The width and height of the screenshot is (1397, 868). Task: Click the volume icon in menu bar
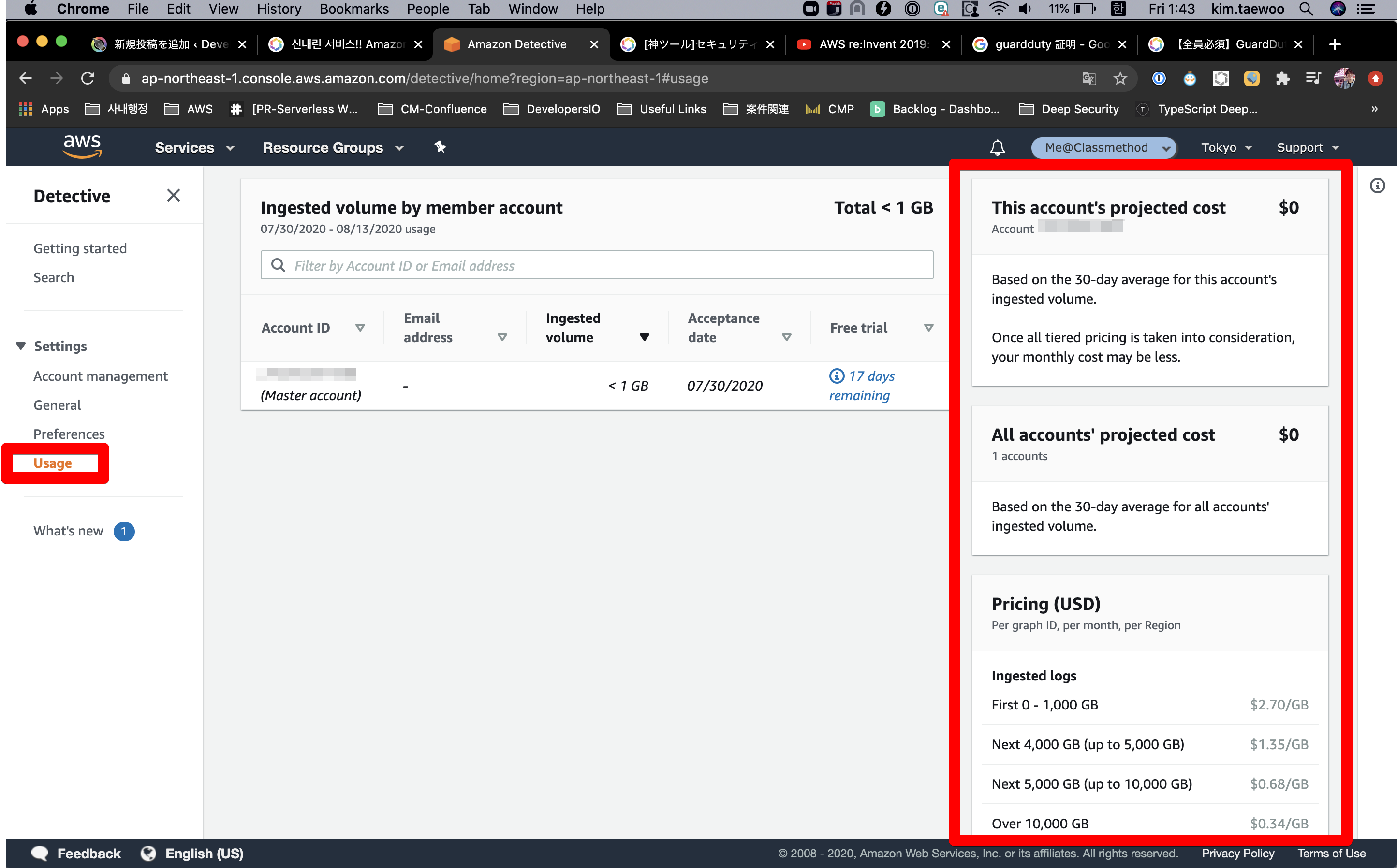coord(1025,9)
